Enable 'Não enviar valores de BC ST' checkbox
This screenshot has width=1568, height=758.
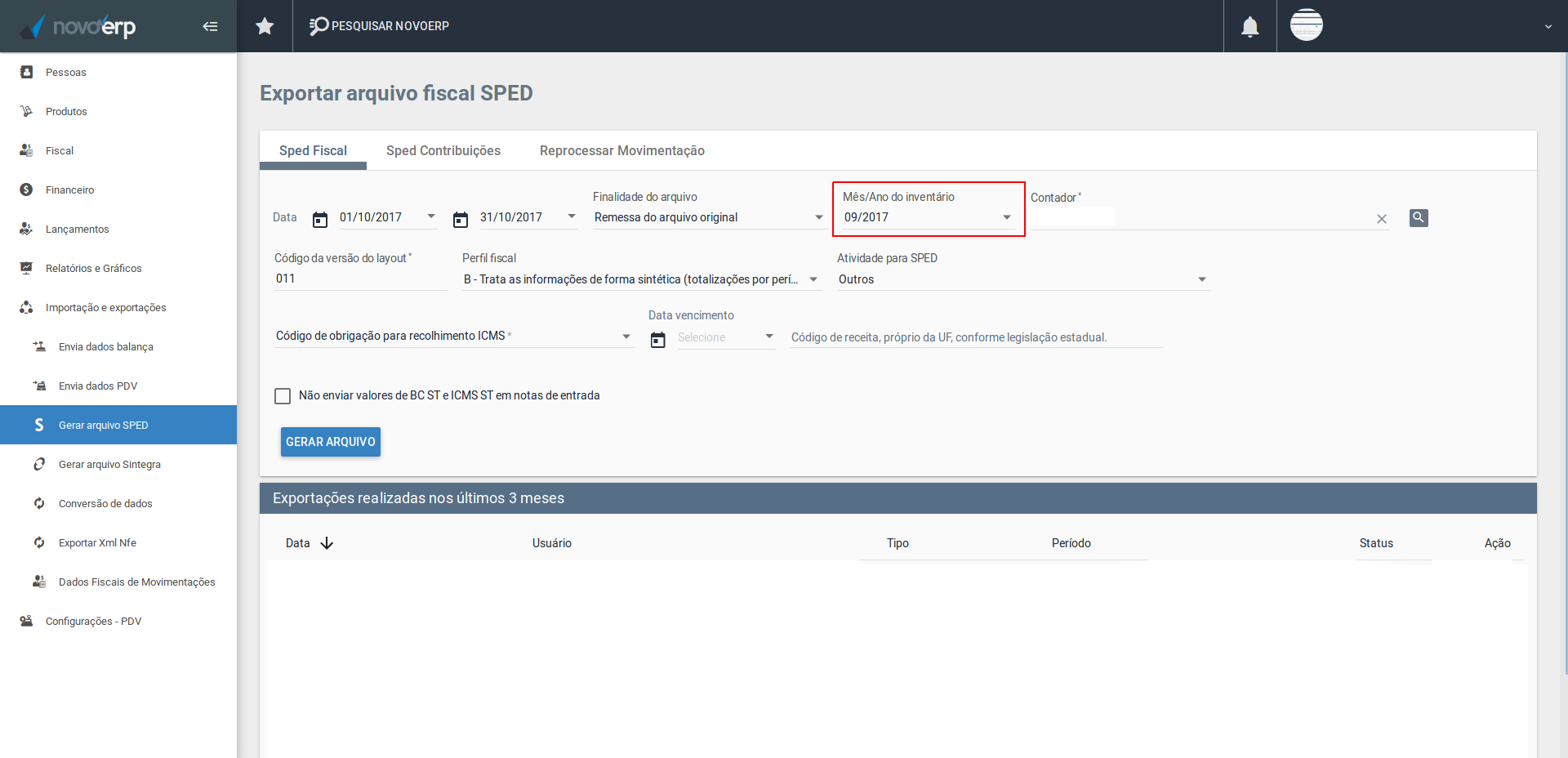283,396
